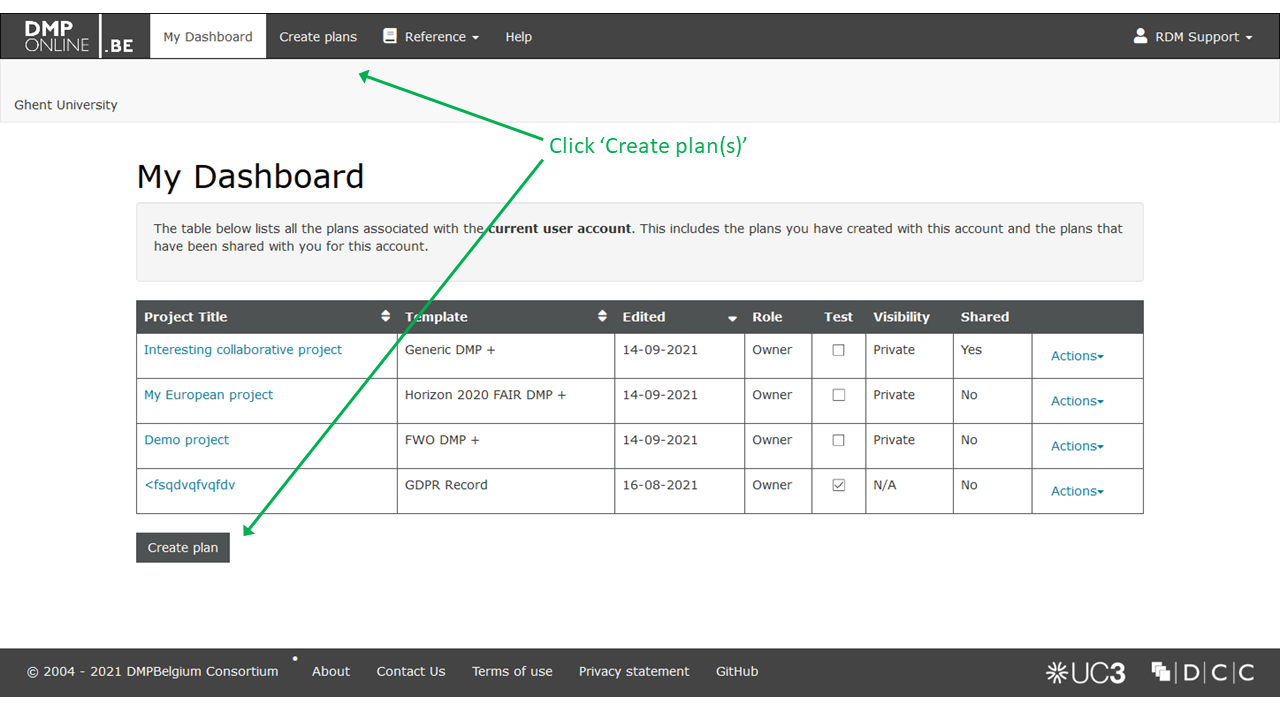Sort table by Template arrows
Image resolution: width=1280 pixels, height=720 pixels.
tap(602, 316)
